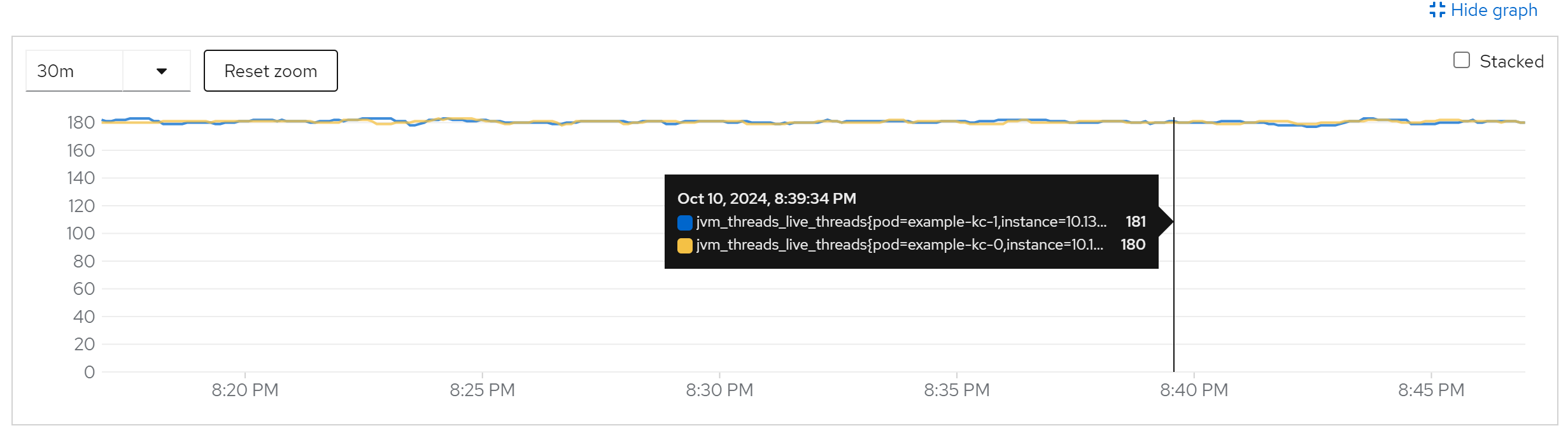Click the 8:35 PM x-axis label

[957, 390]
